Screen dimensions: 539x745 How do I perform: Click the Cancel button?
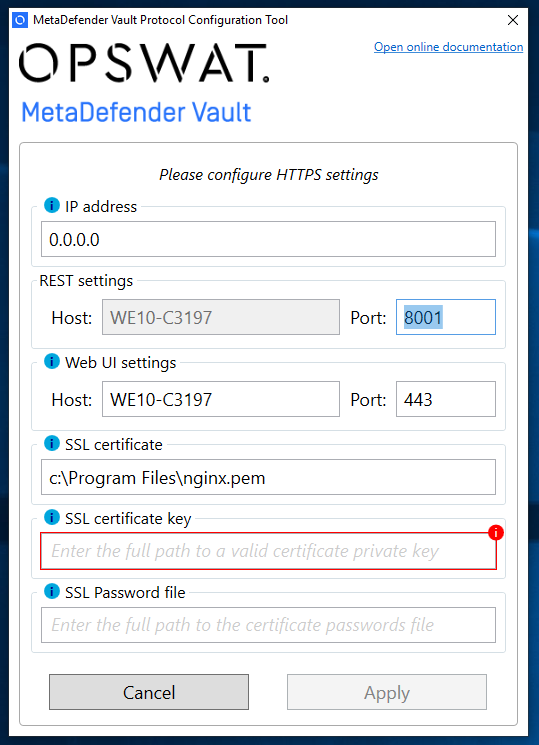(x=149, y=692)
